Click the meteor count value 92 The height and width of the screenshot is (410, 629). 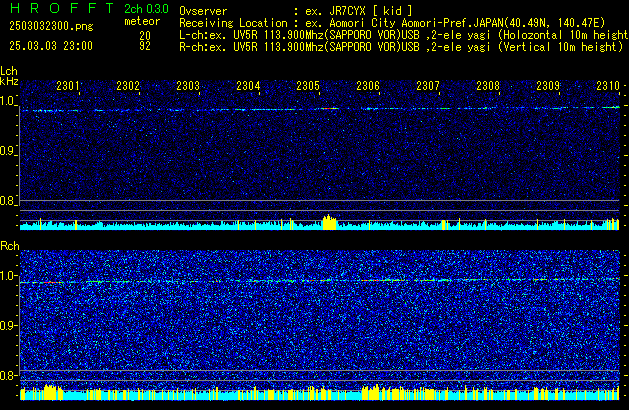pyautogui.click(x=145, y=46)
